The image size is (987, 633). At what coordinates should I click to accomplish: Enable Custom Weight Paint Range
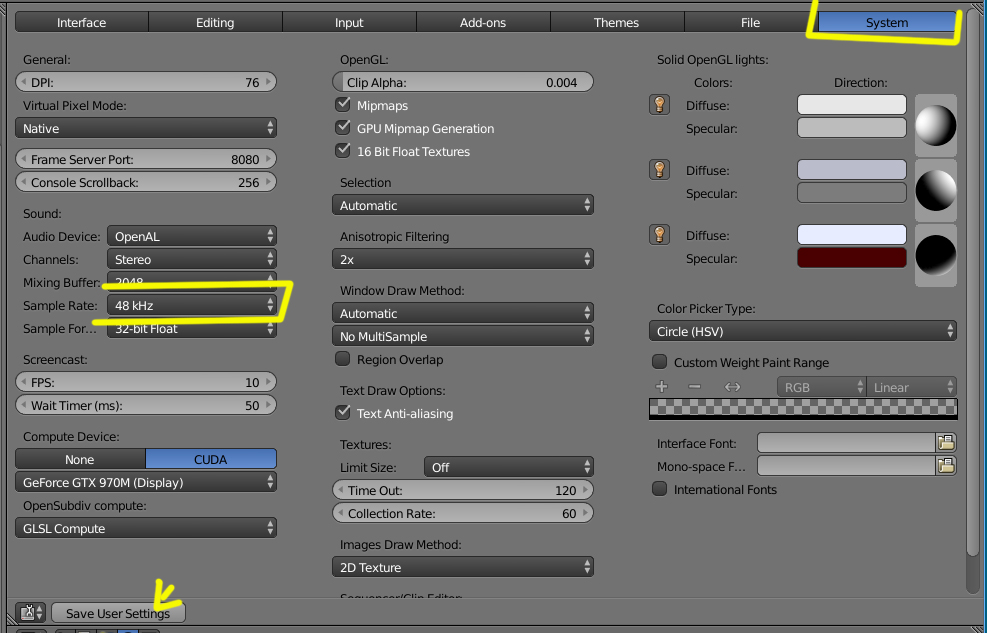(660, 362)
